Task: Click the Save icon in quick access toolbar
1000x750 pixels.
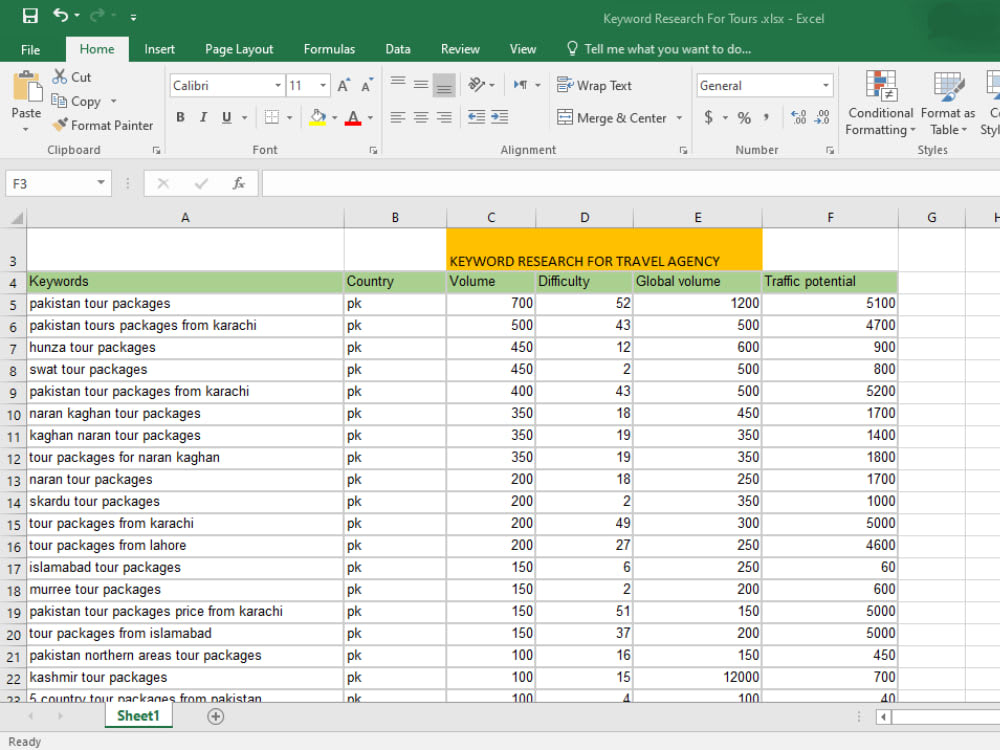Action: (x=30, y=16)
